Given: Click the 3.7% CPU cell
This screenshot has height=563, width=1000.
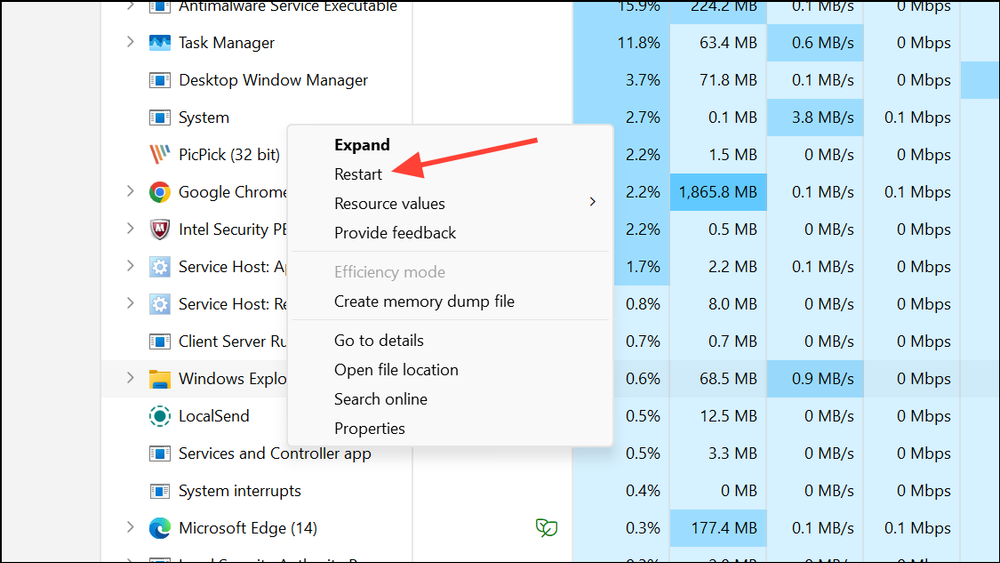Looking at the screenshot, I should click(621, 80).
